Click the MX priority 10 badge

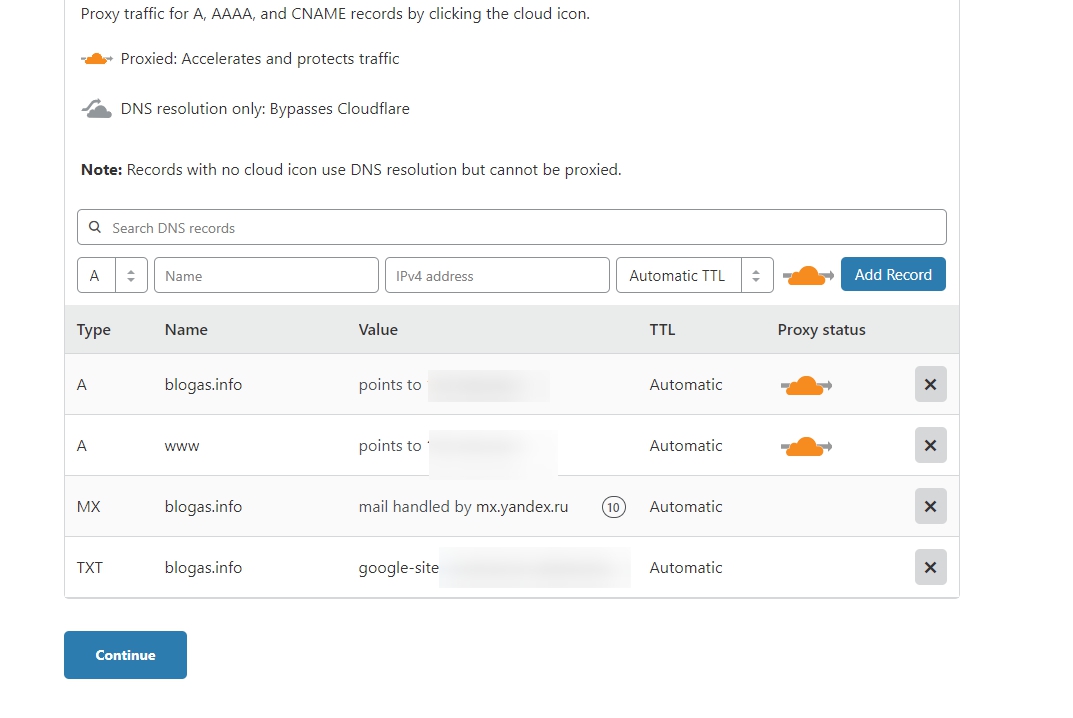[x=613, y=507]
